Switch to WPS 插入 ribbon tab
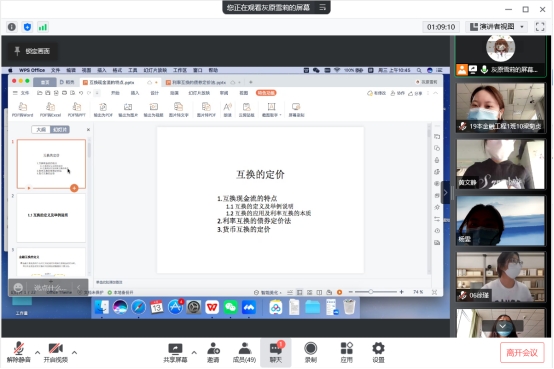The height and width of the screenshot is (369, 554). (x=135, y=93)
